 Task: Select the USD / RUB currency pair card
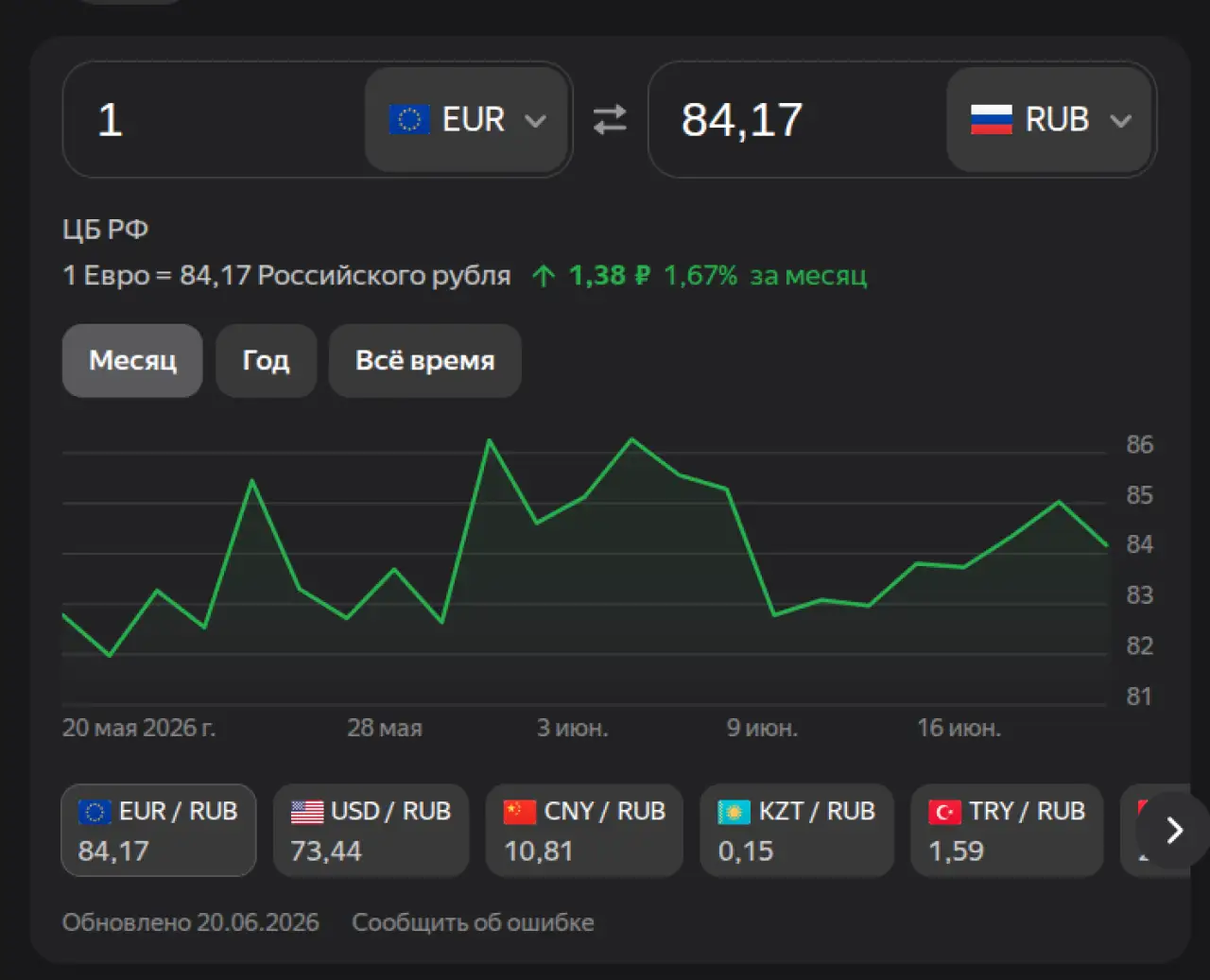point(371,831)
